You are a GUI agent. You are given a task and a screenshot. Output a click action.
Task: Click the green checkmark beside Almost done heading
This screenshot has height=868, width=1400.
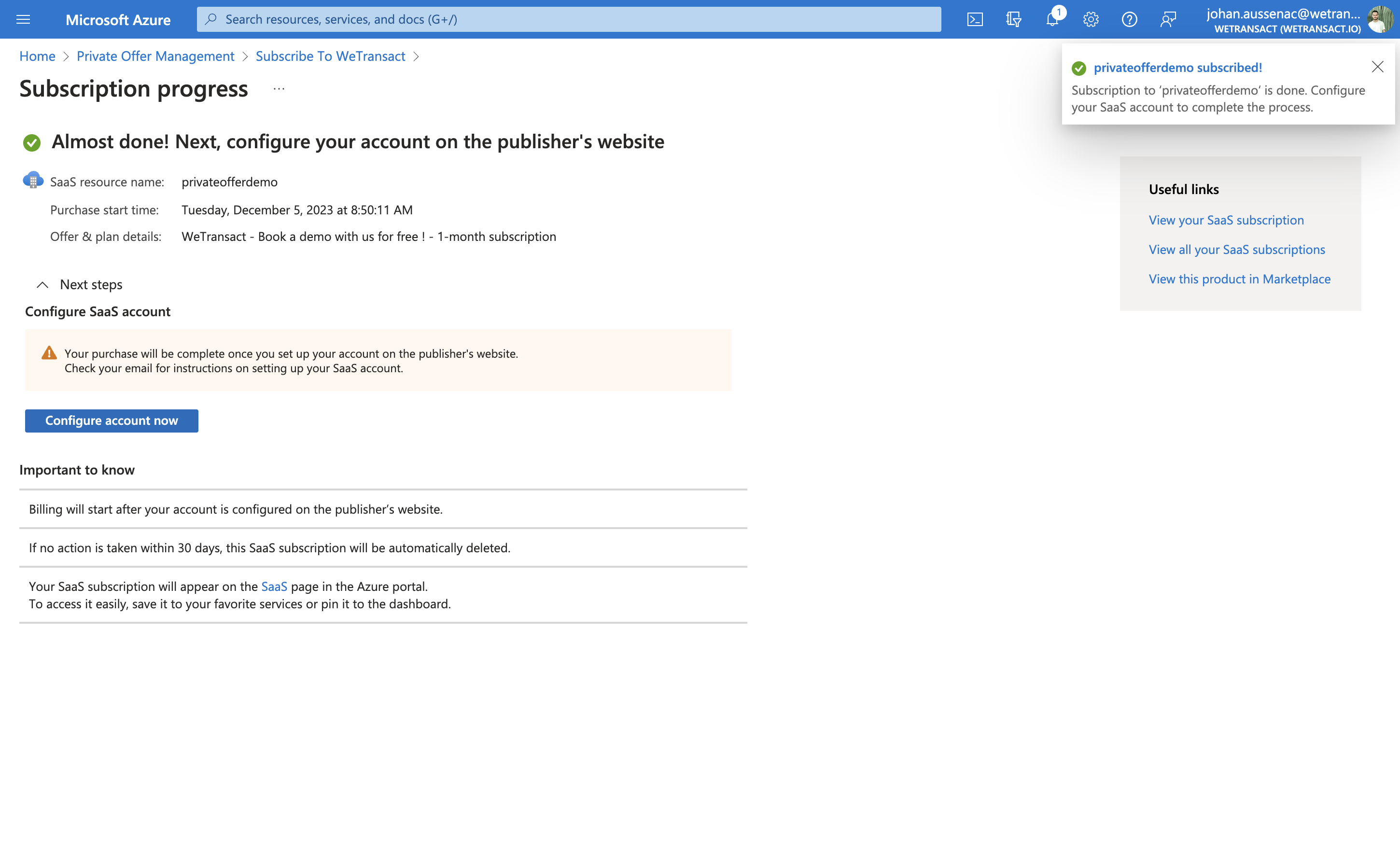[32, 142]
